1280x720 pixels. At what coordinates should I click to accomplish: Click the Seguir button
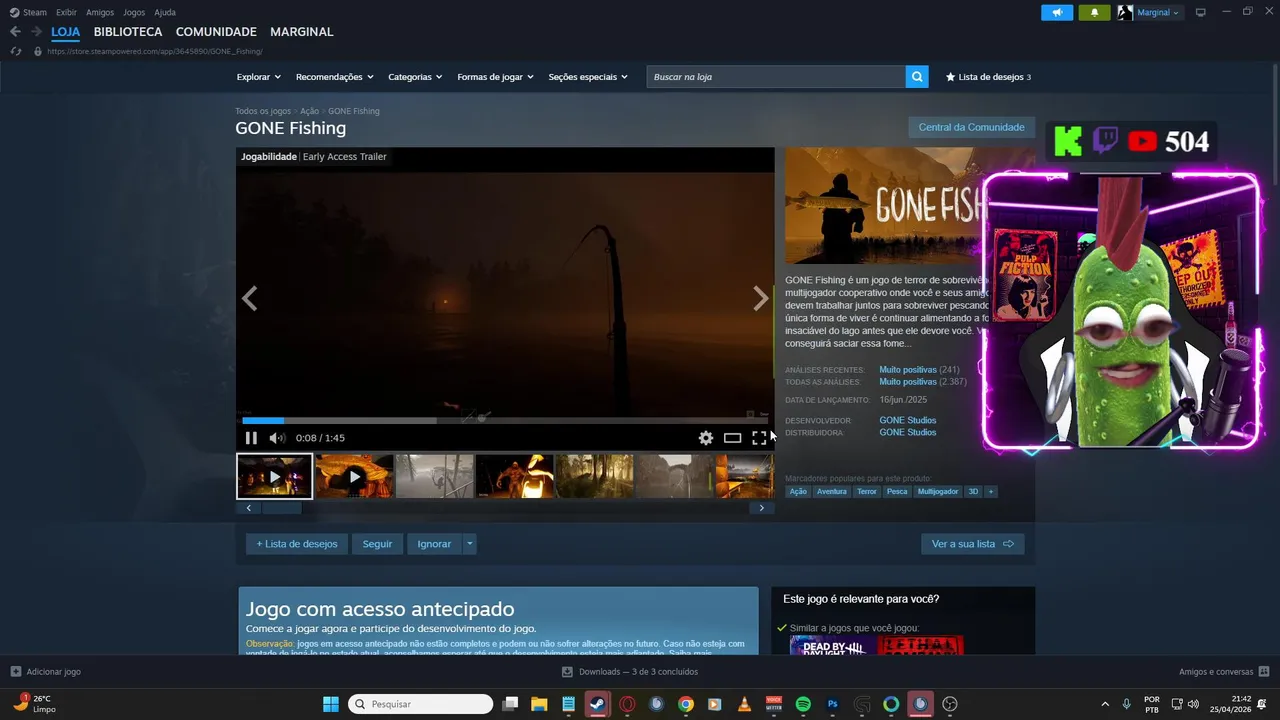377,544
